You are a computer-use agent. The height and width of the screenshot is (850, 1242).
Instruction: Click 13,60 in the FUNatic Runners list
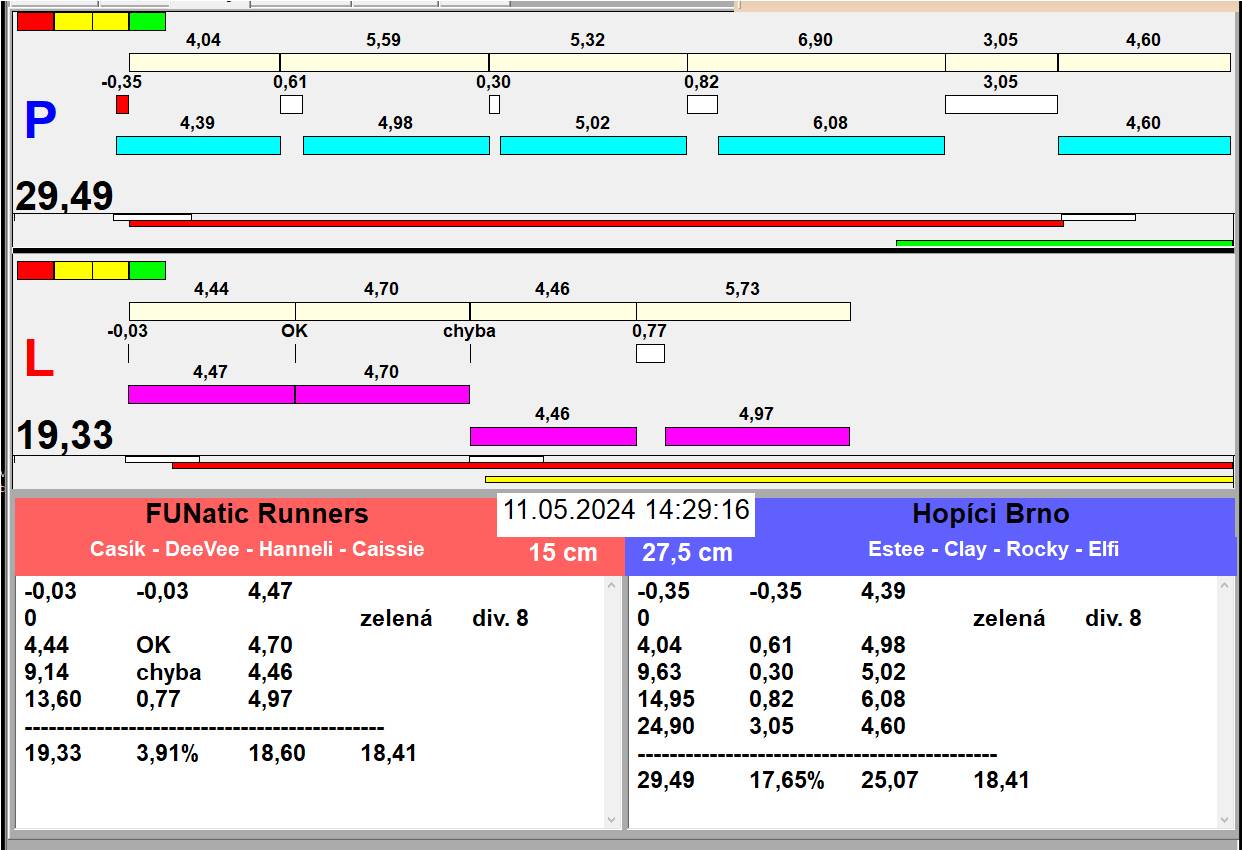[53, 699]
